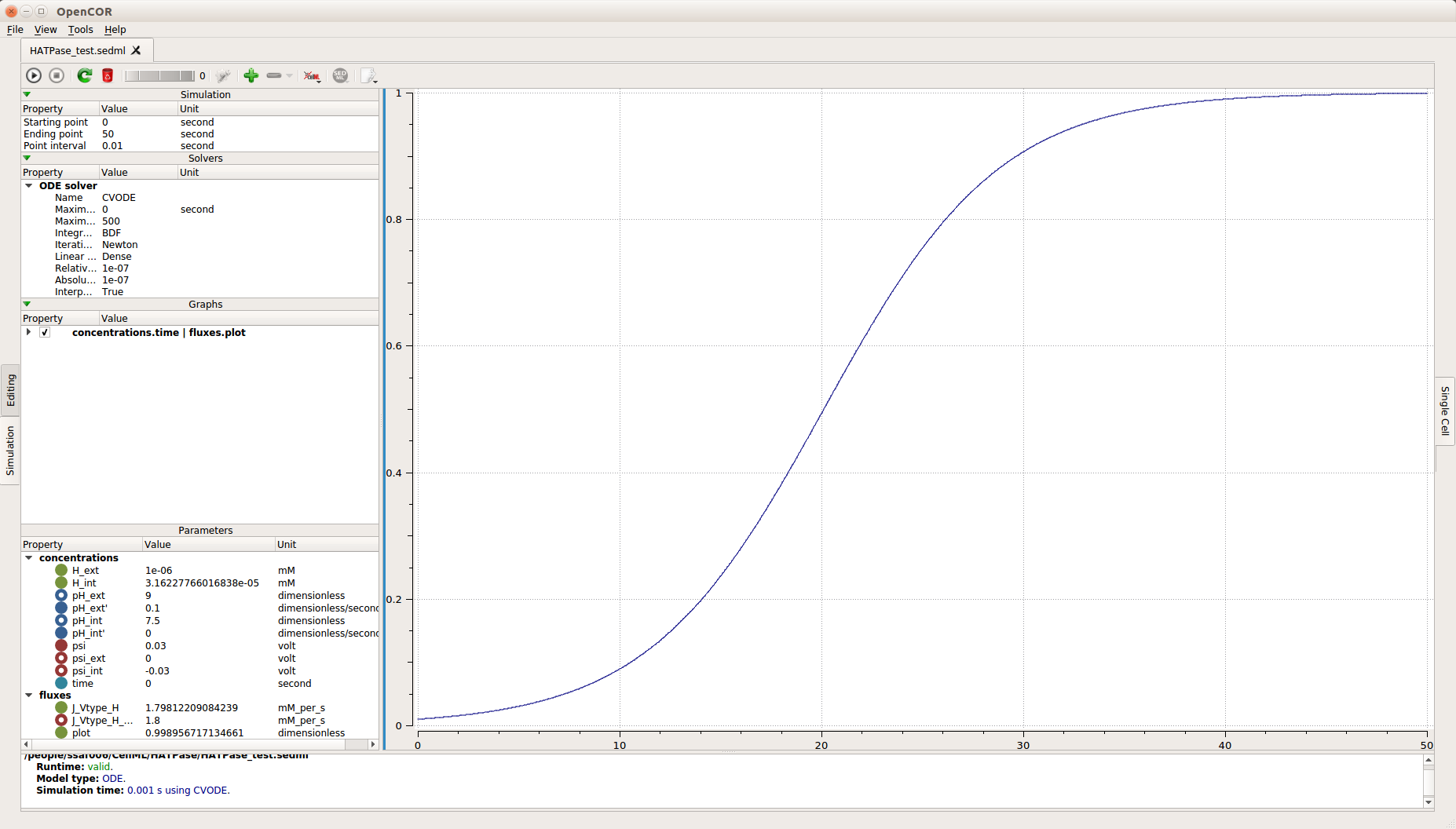
Task: Collapse the ODE solver tree node
Action: [x=29, y=186]
